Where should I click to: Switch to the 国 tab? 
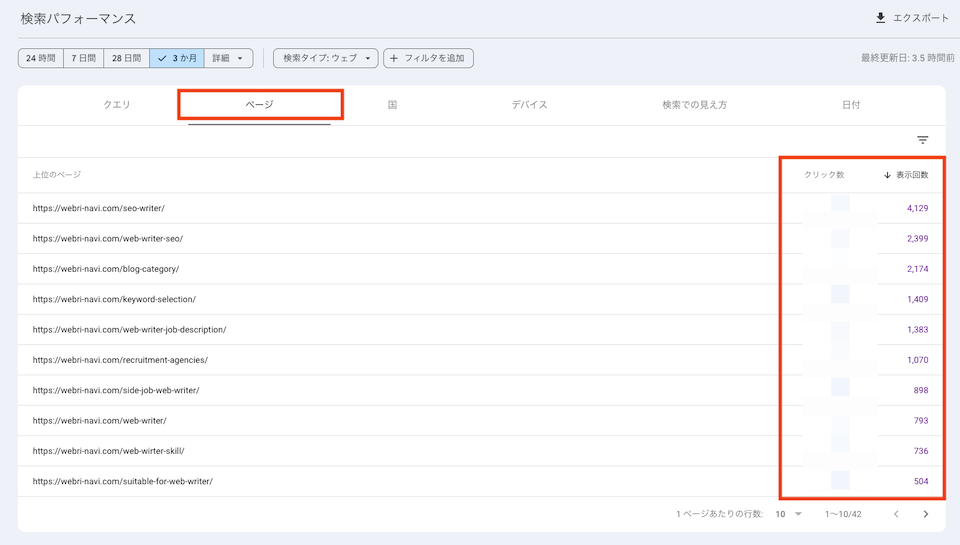[392, 105]
